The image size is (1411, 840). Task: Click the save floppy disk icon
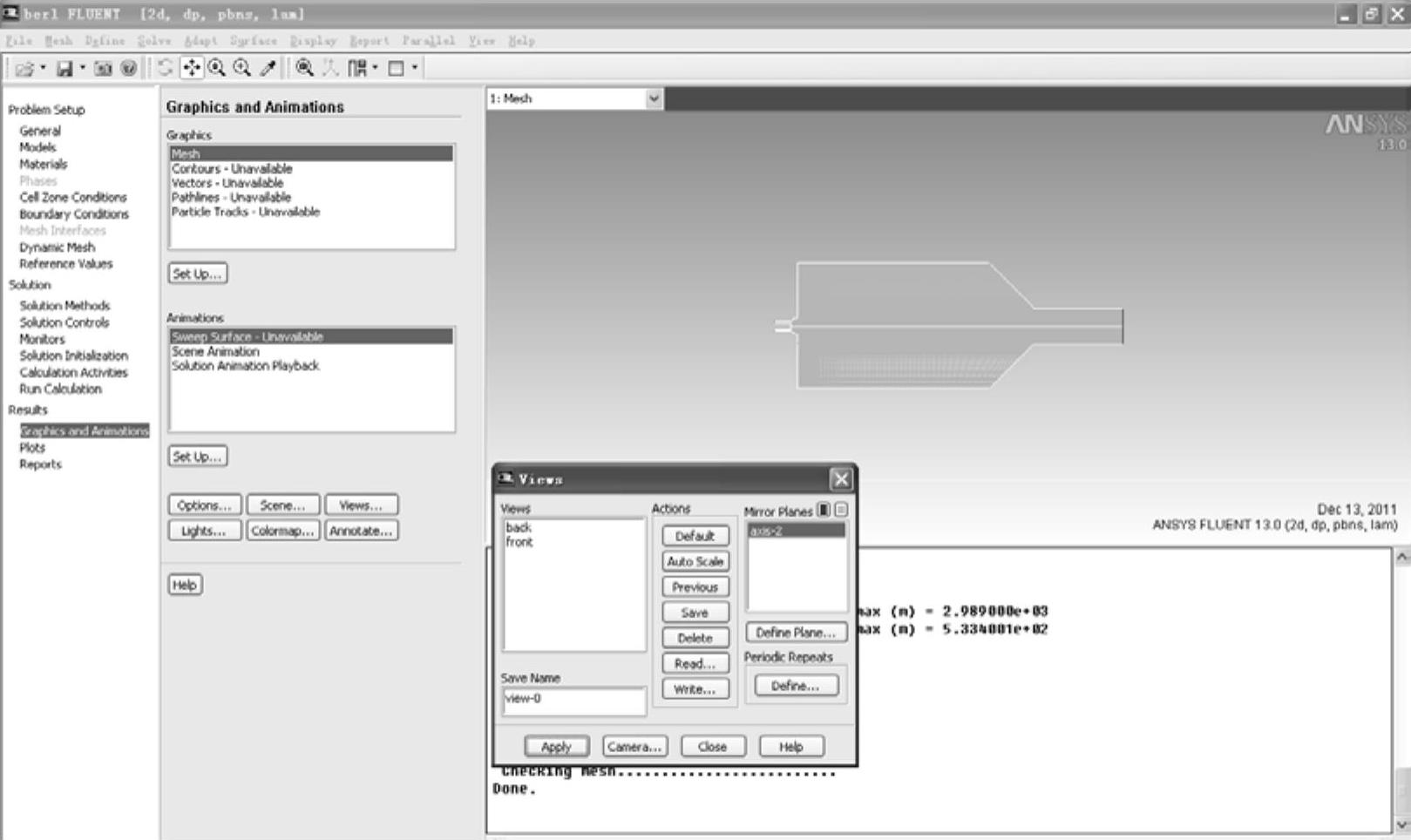click(x=64, y=68)
